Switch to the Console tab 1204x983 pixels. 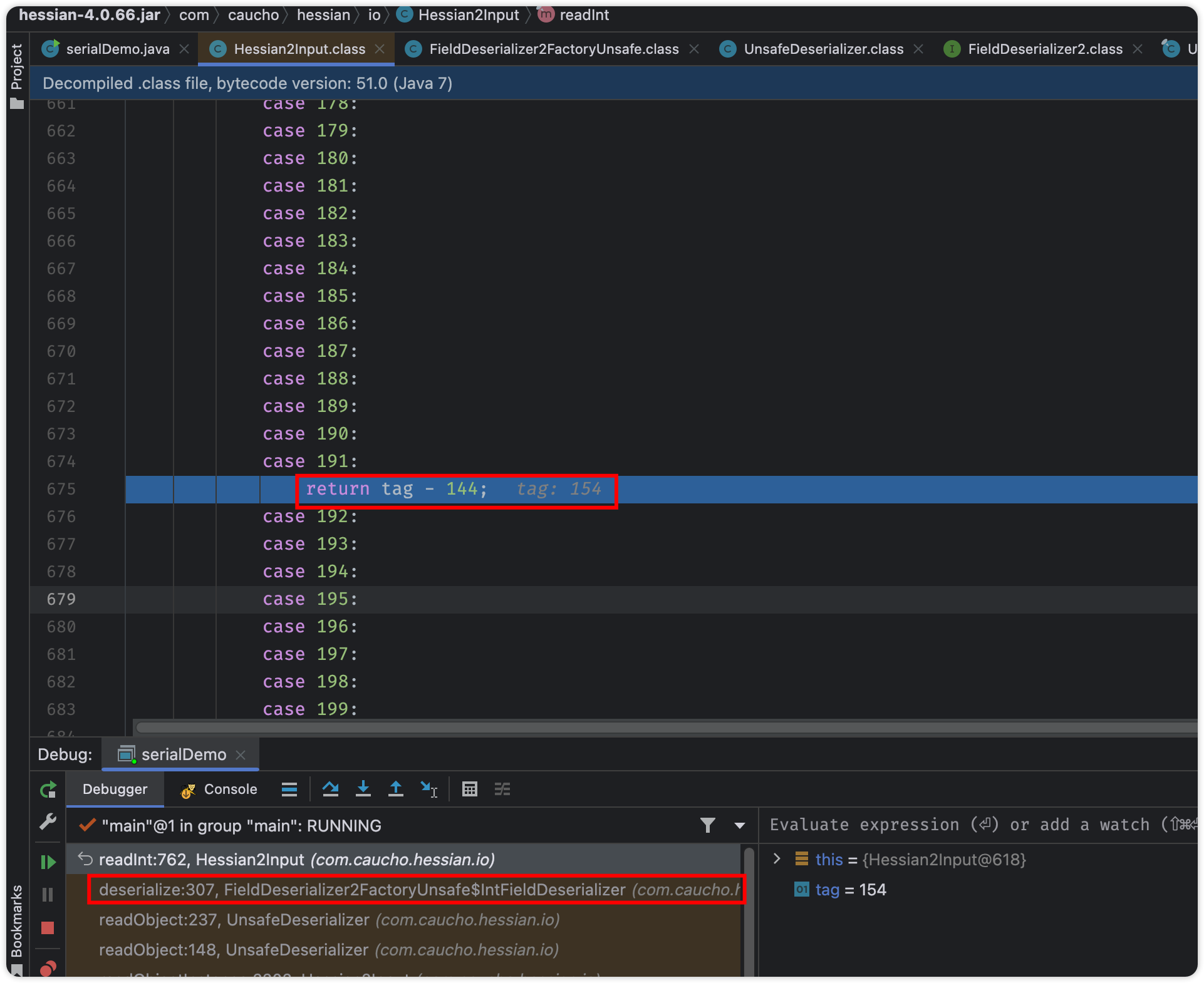219,789
